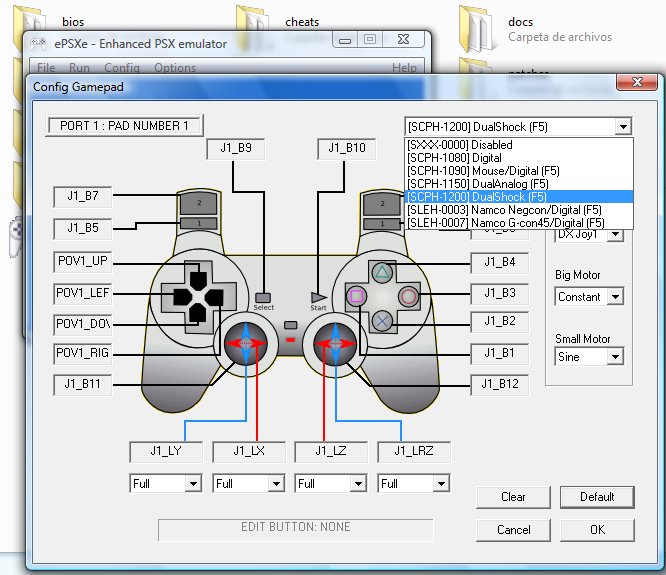Click the left shoulder 1 trigger on gamepad

(x=199, y=223)
